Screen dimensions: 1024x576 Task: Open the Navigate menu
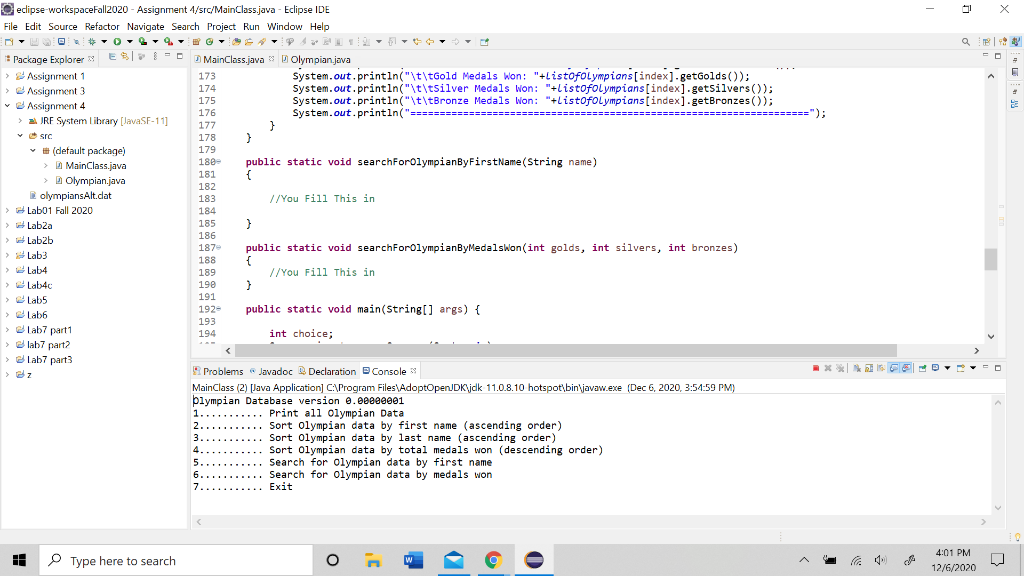point(146,27)
